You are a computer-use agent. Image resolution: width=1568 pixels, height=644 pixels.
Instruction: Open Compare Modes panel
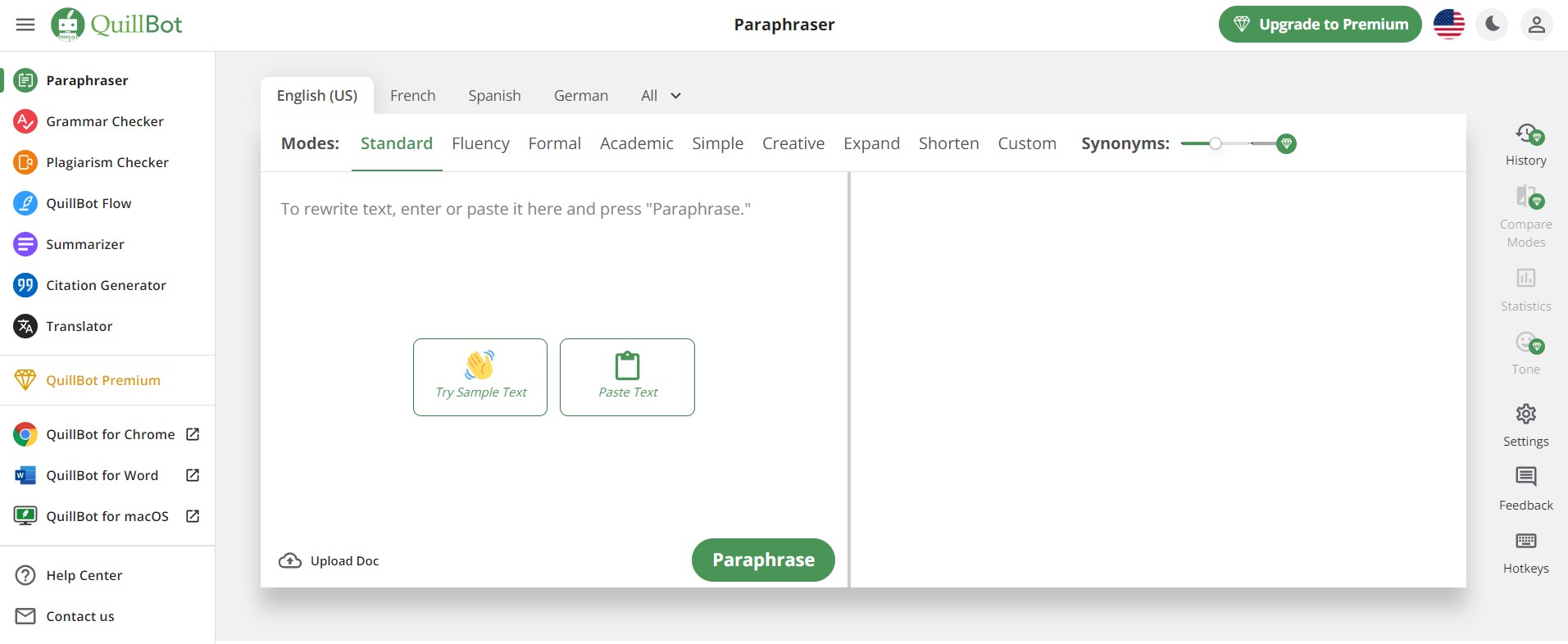1526,218
